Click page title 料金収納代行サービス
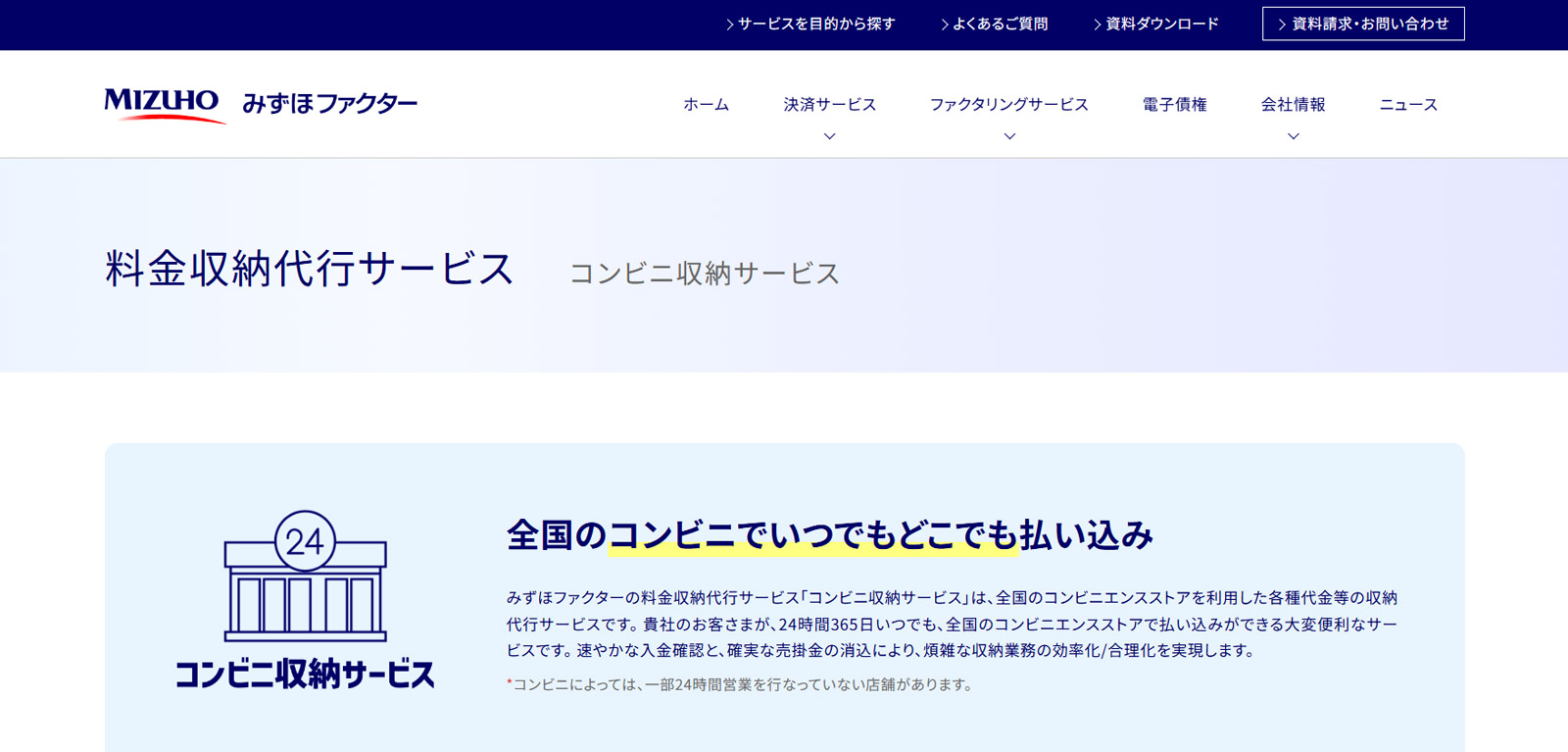 tap(310, 269)
